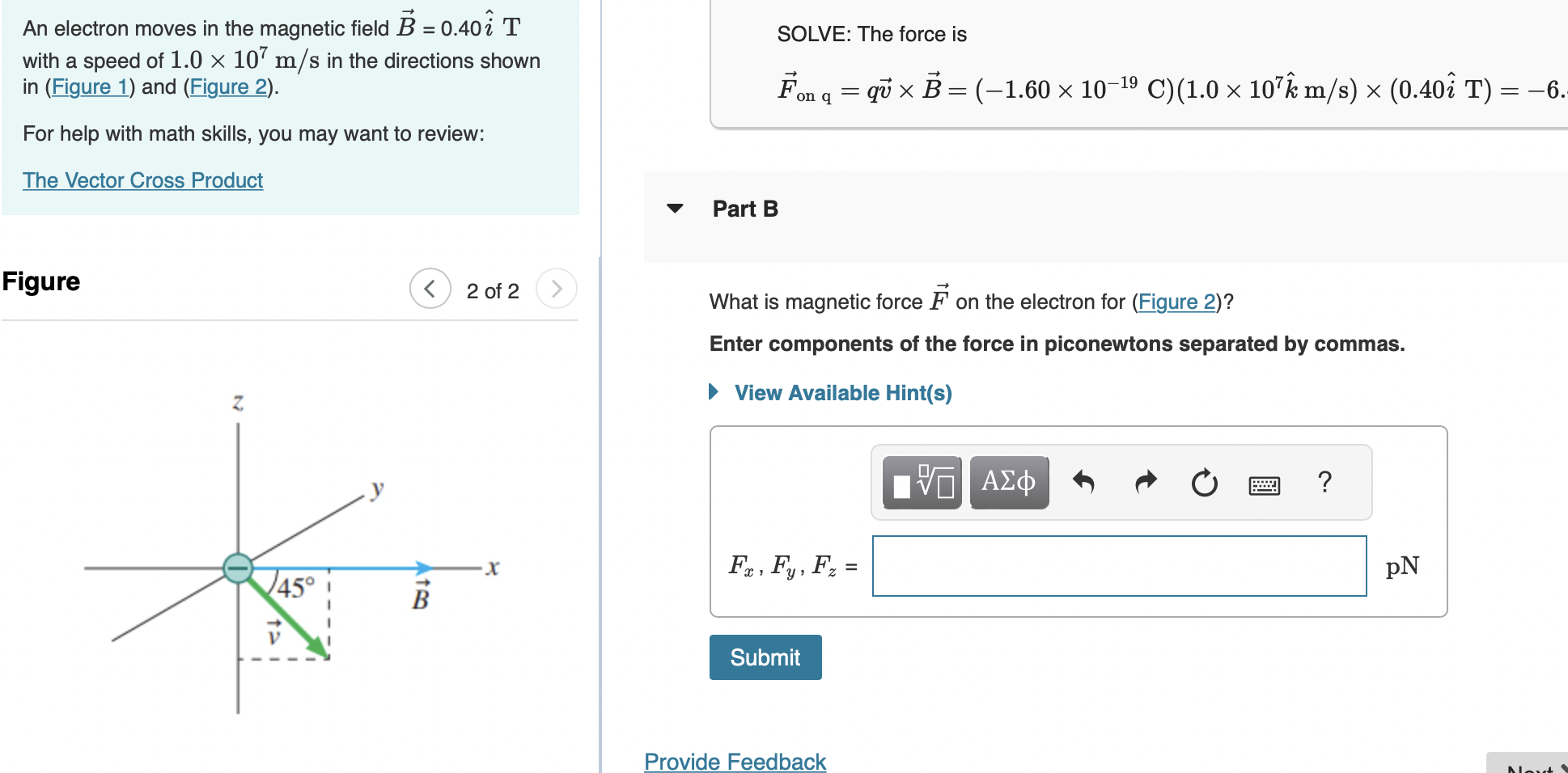
Task: Open the math templates palette
Action: (922, 482)
